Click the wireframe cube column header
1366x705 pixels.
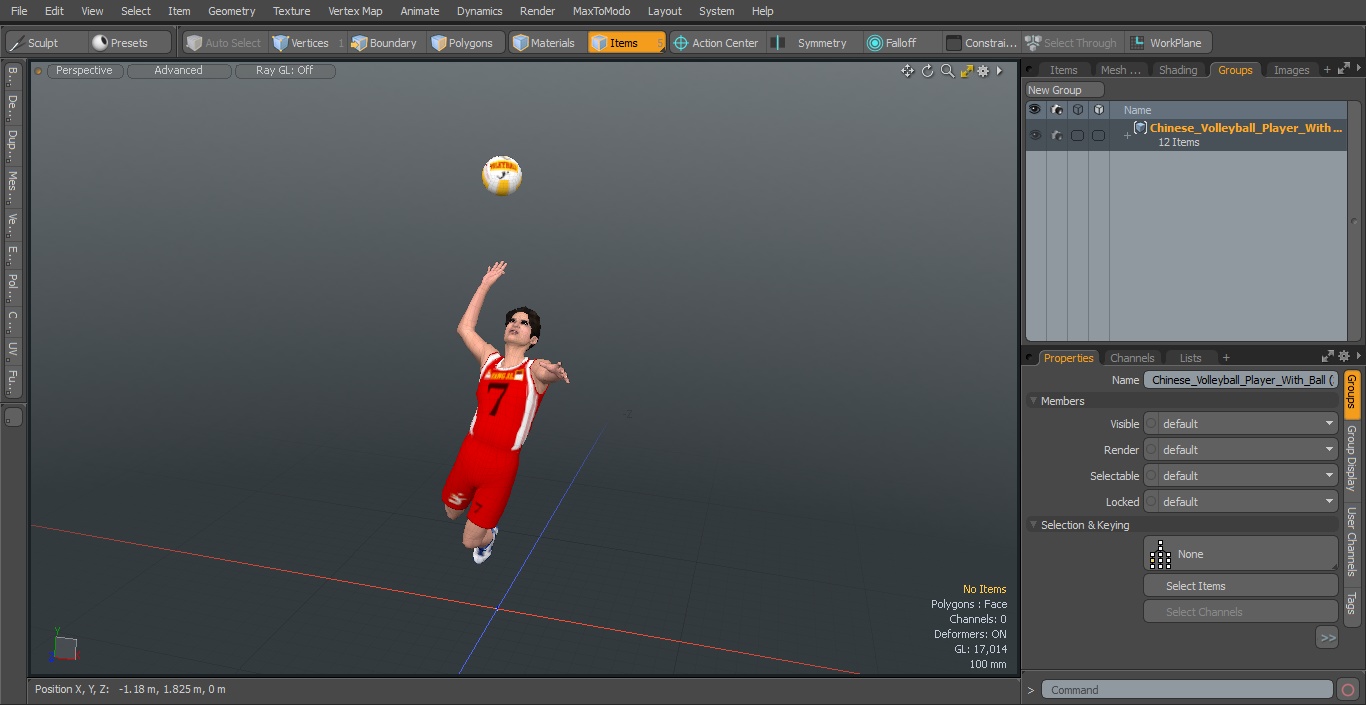tap(1077, 110)
